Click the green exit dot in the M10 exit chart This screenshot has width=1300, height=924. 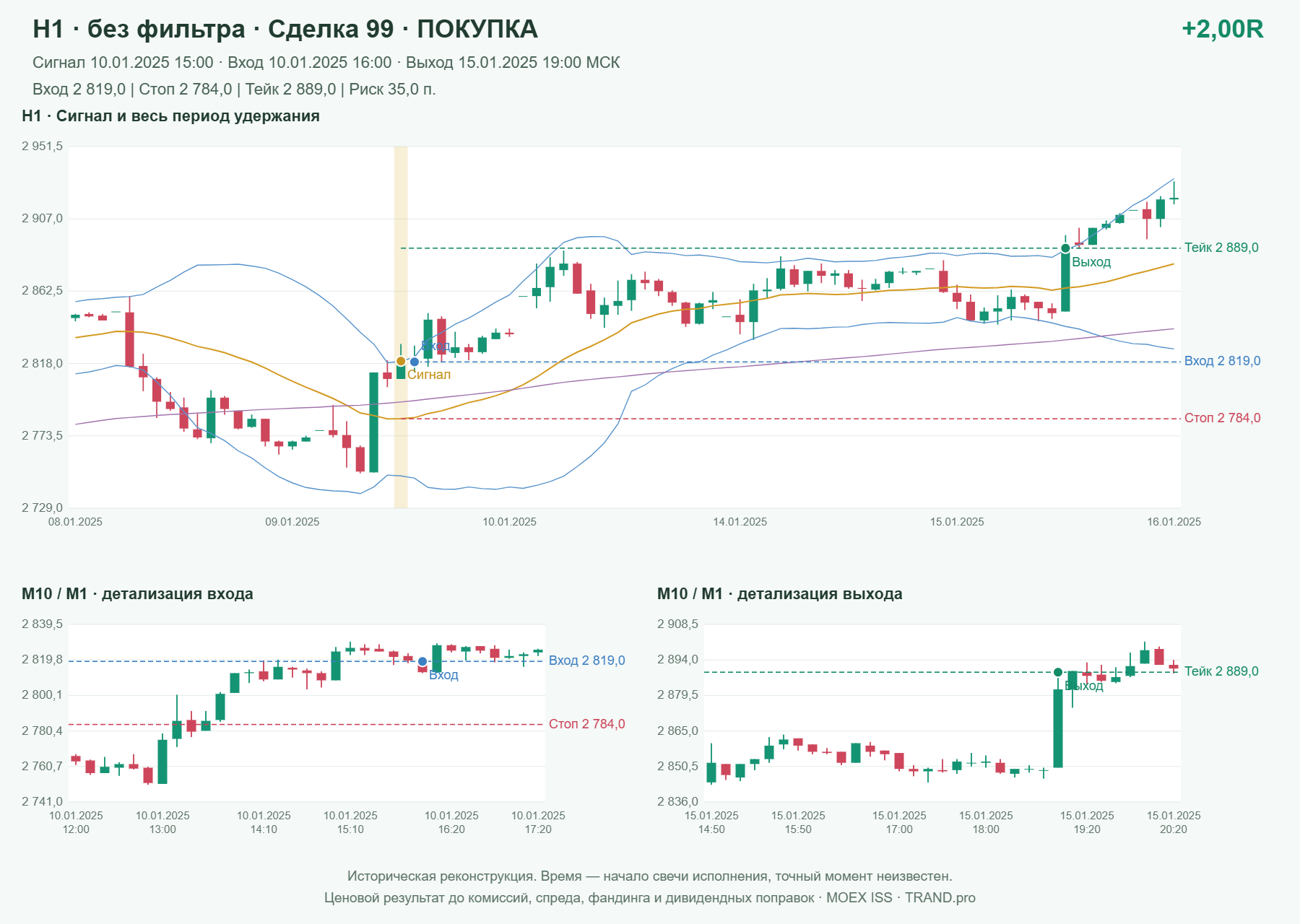tap(1058, 672)
